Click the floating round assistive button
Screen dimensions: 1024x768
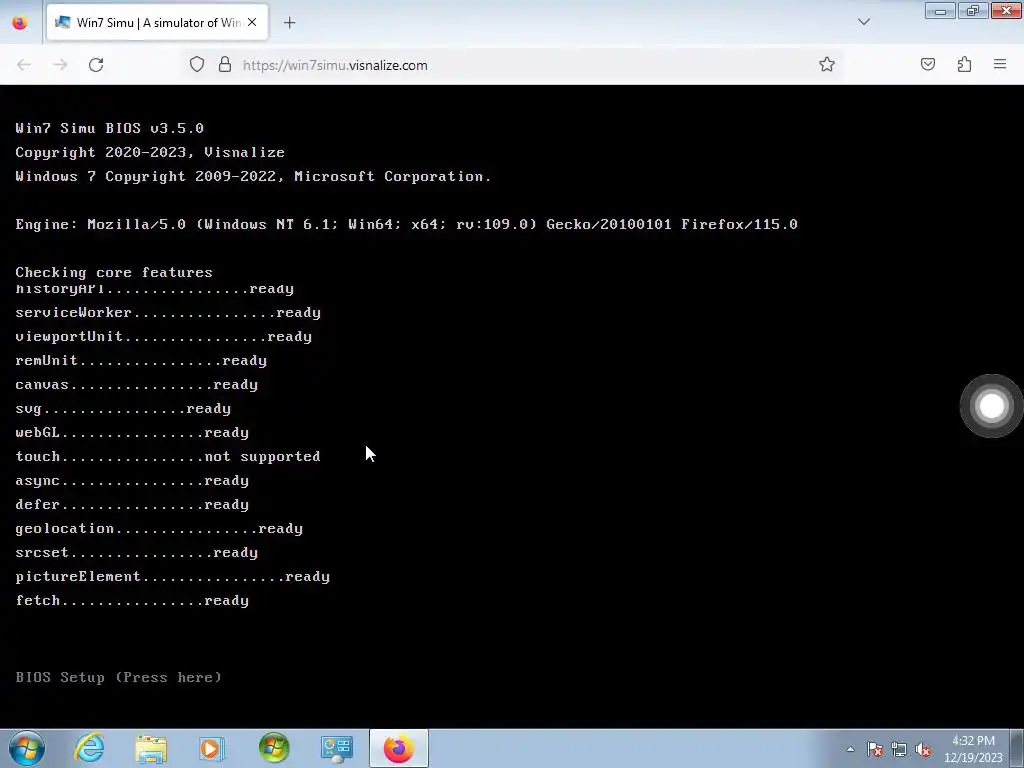click(991, 406)
